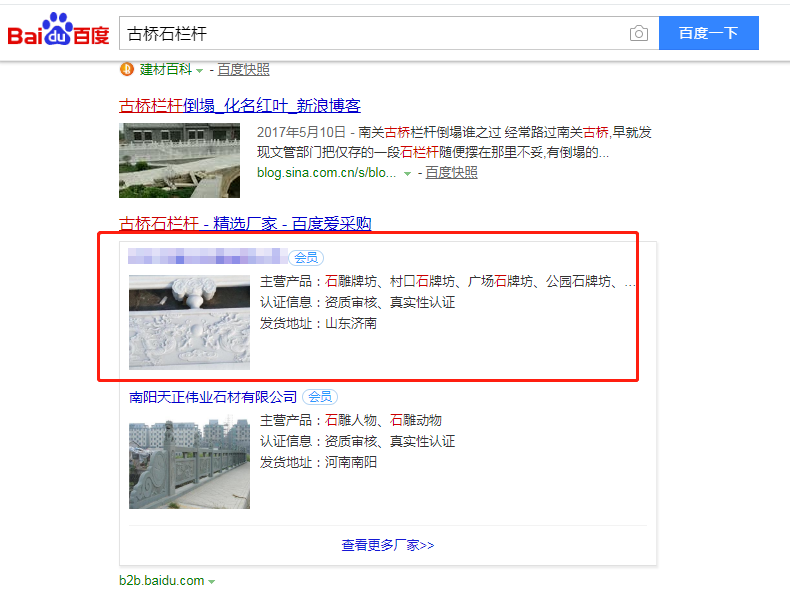Click 会员 badge next to 南阳天正伟业石材有限公司
The image size is (790, 603).
tap(320, 397)
